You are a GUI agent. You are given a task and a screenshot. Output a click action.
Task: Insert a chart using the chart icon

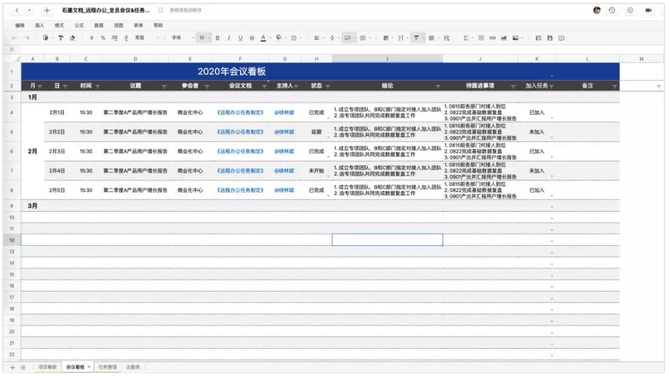pos(504,38)
